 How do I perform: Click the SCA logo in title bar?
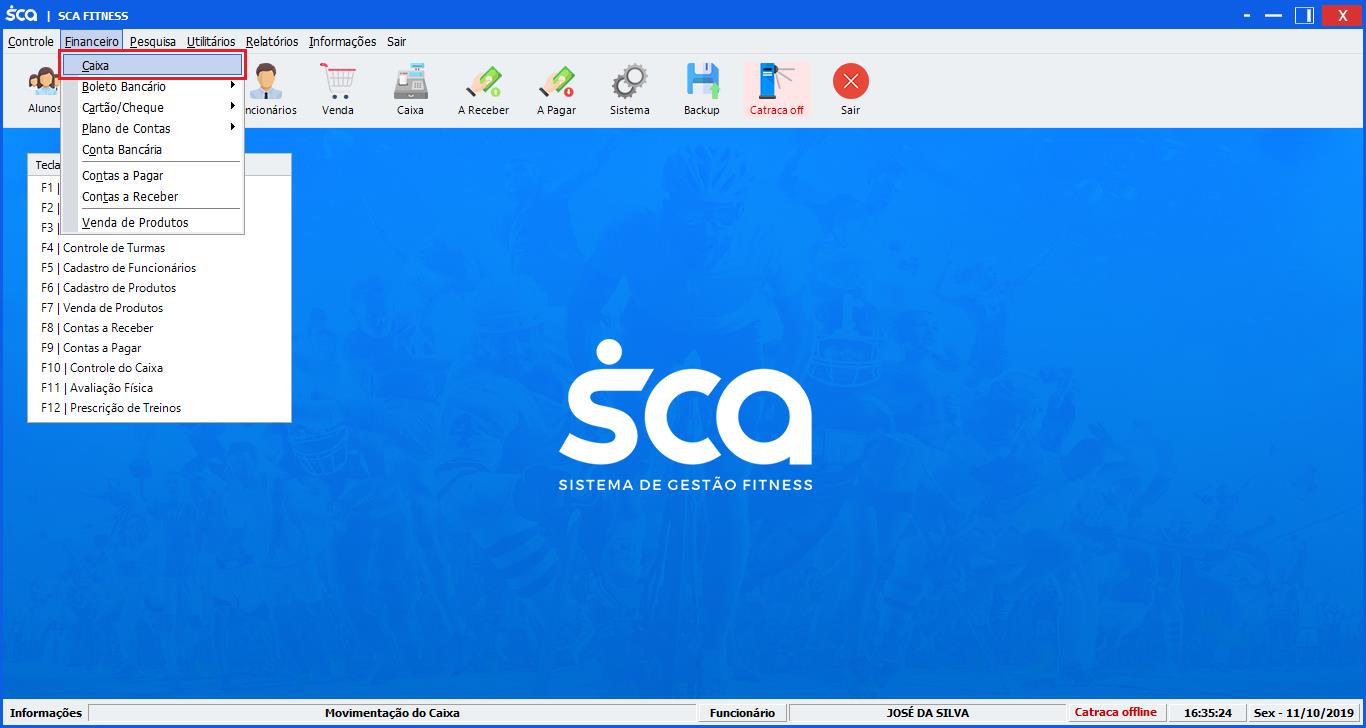pos(21,15)
